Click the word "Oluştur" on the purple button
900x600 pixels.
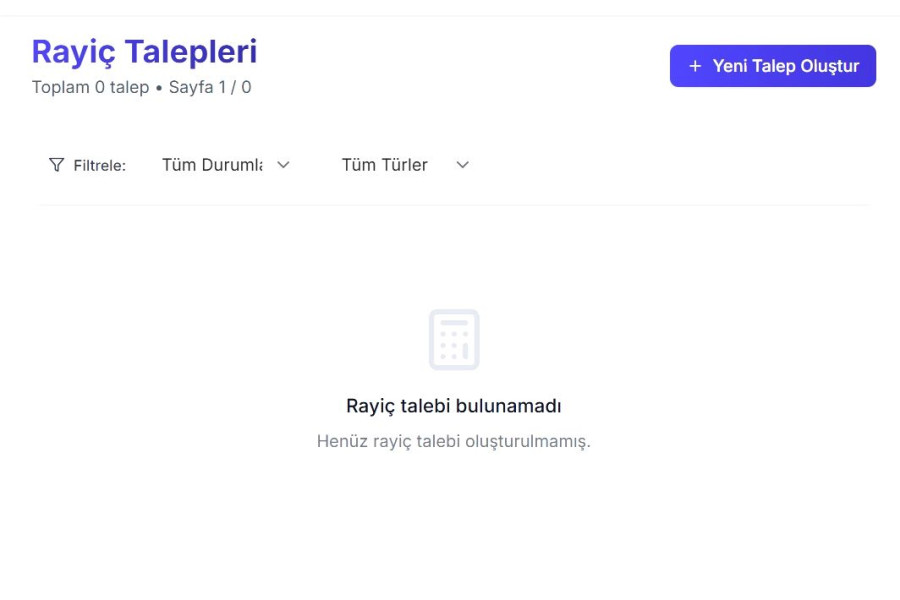click(x=827, y=66)
